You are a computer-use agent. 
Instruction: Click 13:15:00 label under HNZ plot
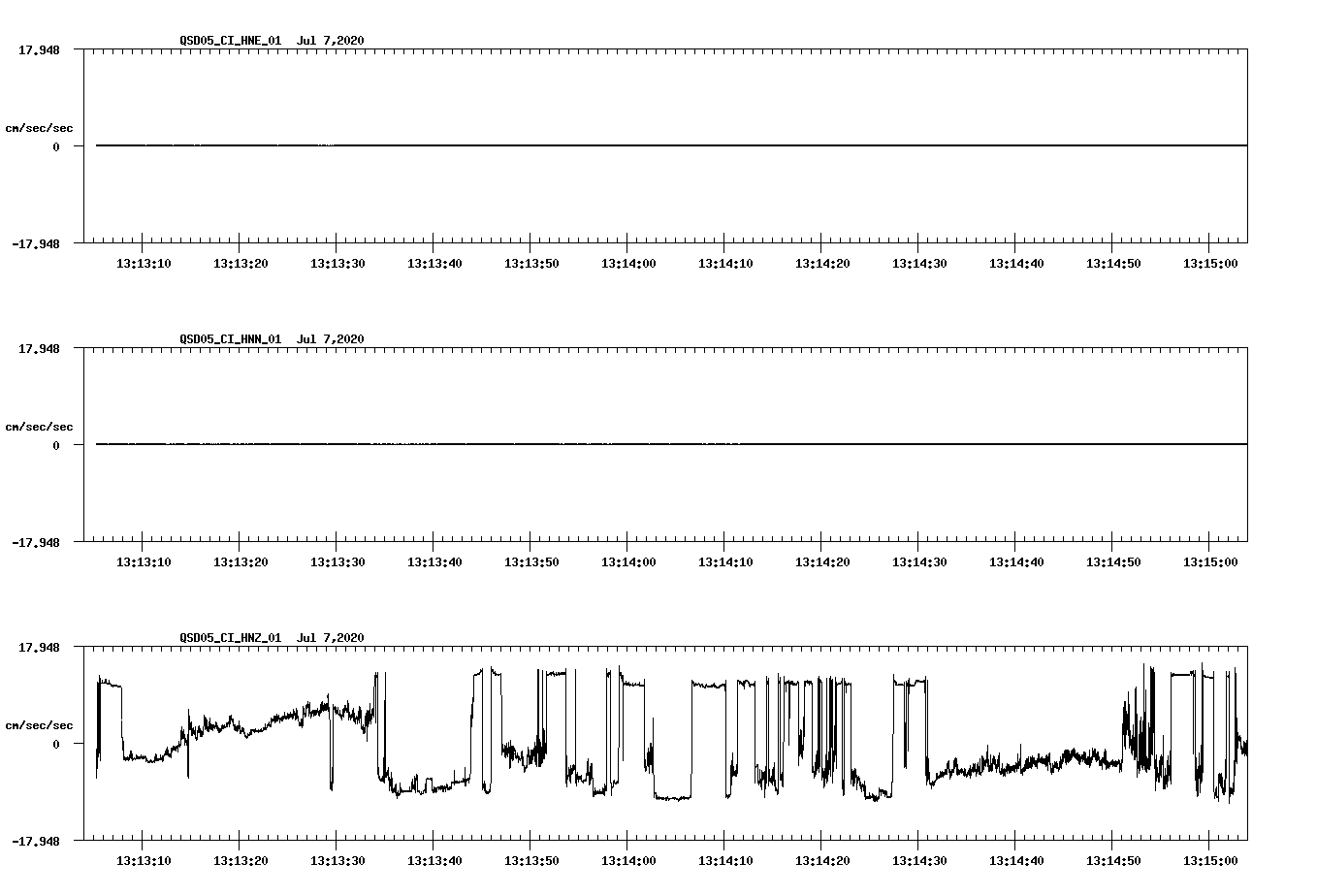click(x=1210, y=860)
